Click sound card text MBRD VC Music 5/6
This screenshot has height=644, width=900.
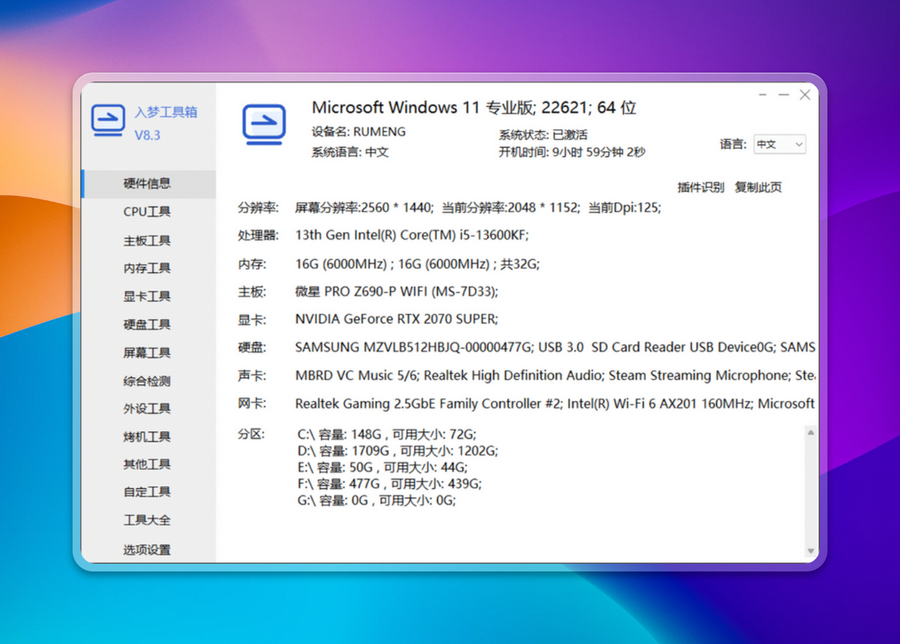[555, 375]
